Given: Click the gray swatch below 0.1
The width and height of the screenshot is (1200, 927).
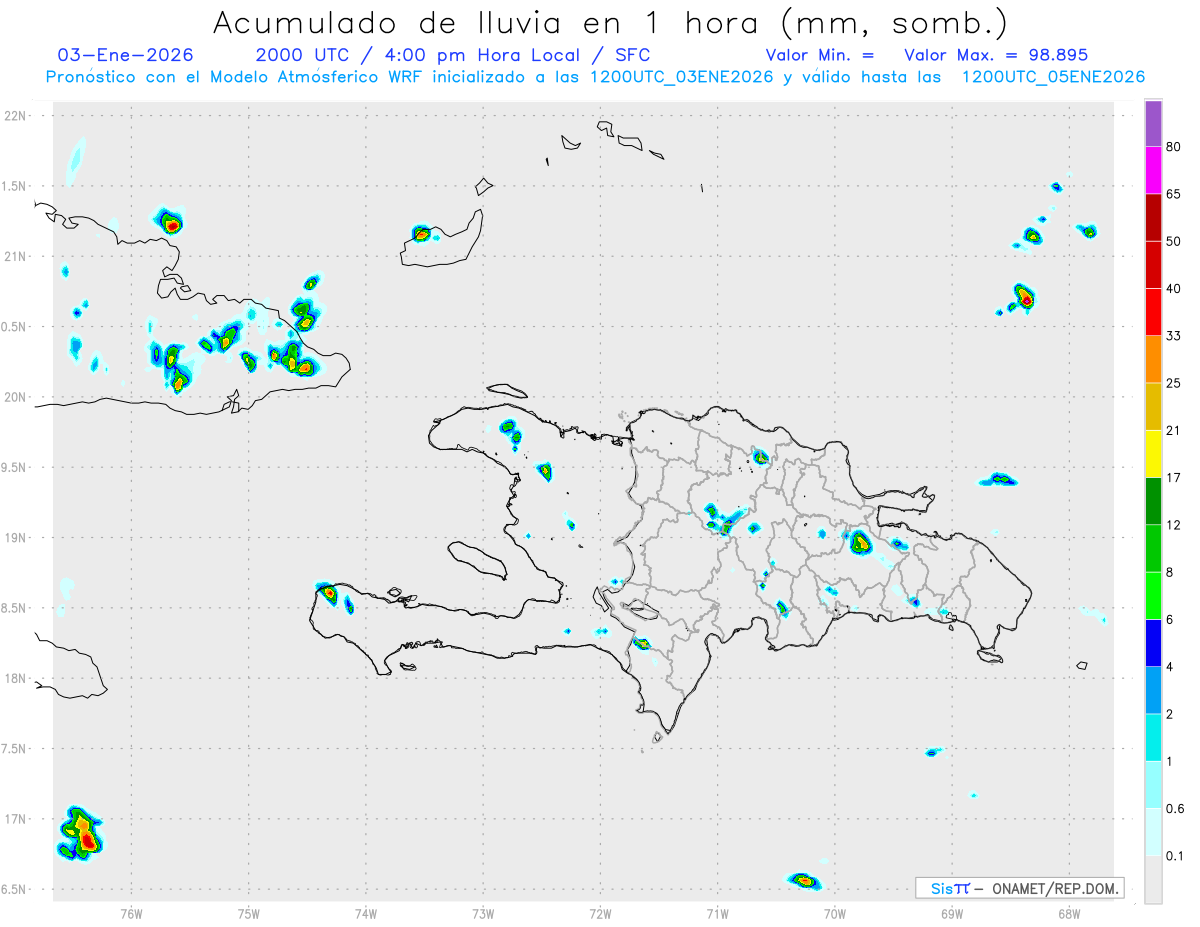Looking at the screenshot, I should [x=1153, y=880].
